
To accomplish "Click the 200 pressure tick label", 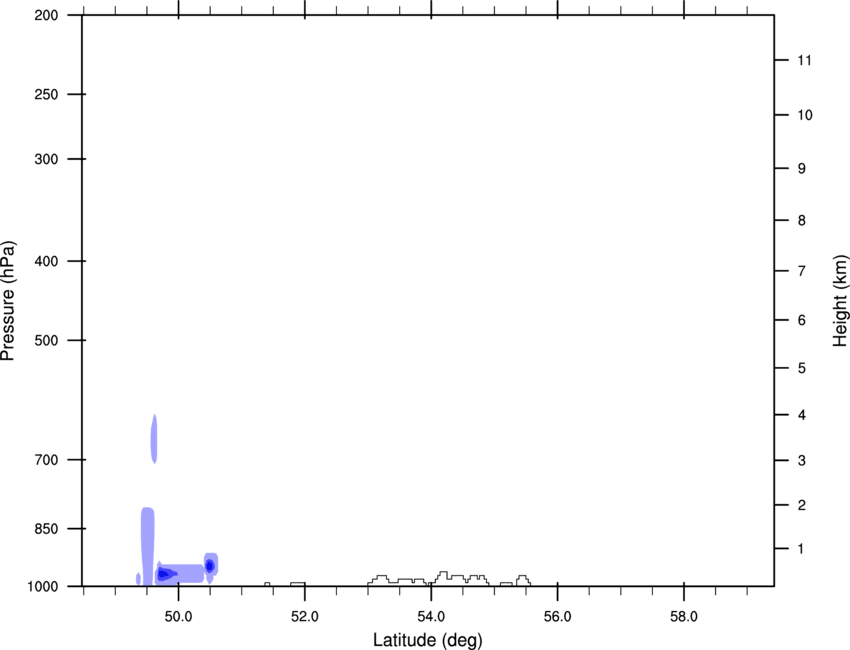I will click(46, 15).
